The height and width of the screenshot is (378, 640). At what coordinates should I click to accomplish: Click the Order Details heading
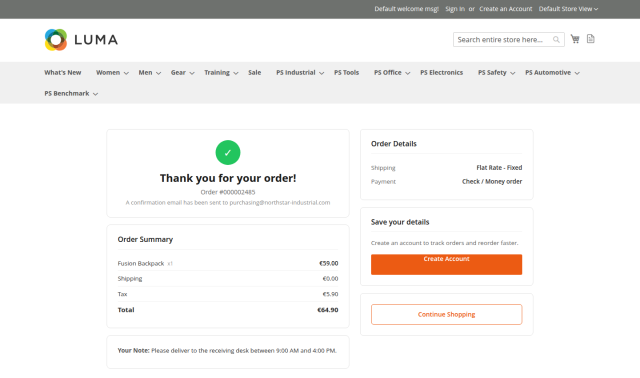click(x=393, y=144)
